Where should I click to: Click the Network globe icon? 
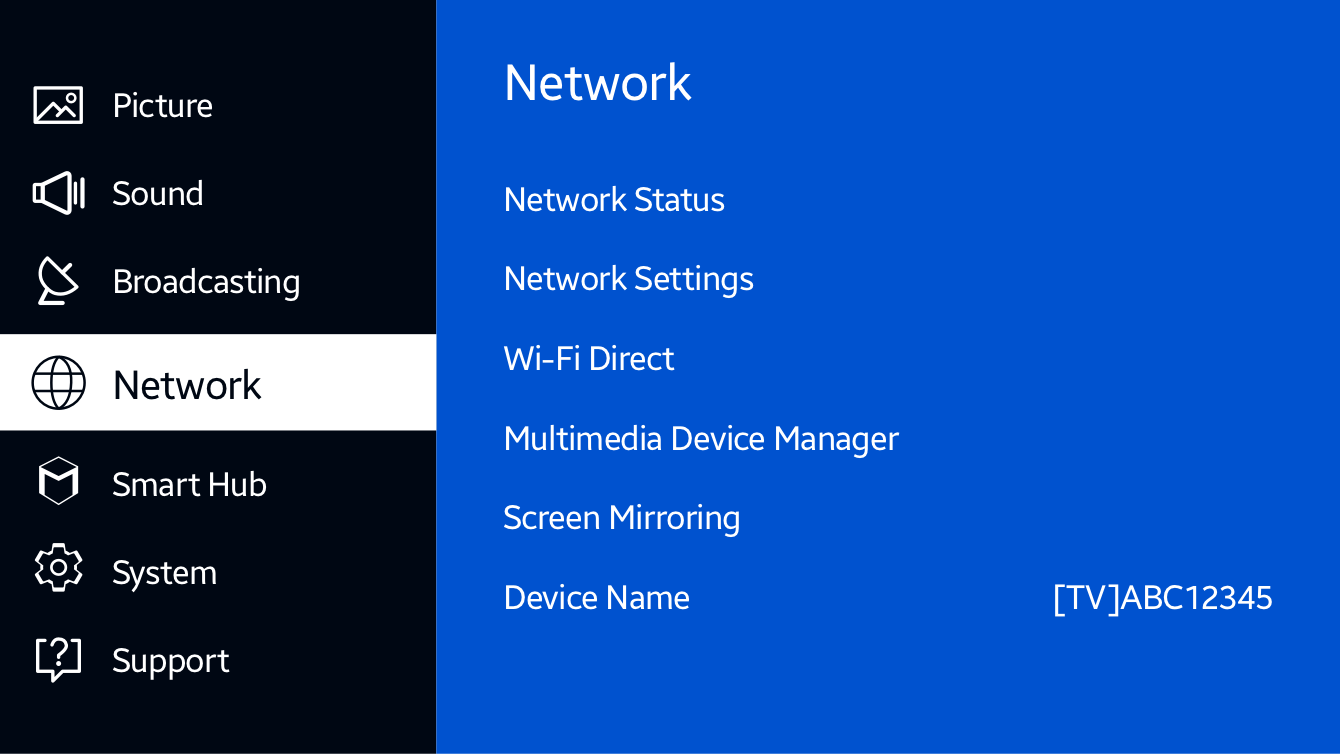tap(58, 383)
